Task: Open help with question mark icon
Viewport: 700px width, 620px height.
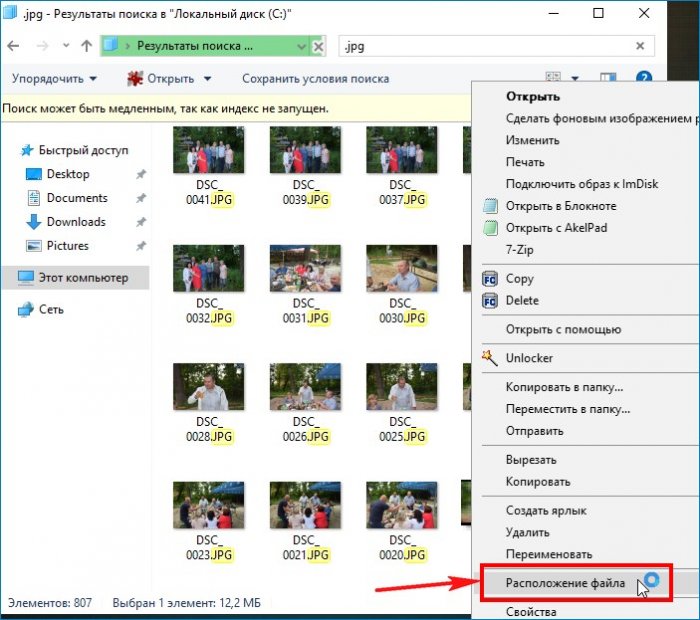Action: pyautogui.click(x=644, y=78)
